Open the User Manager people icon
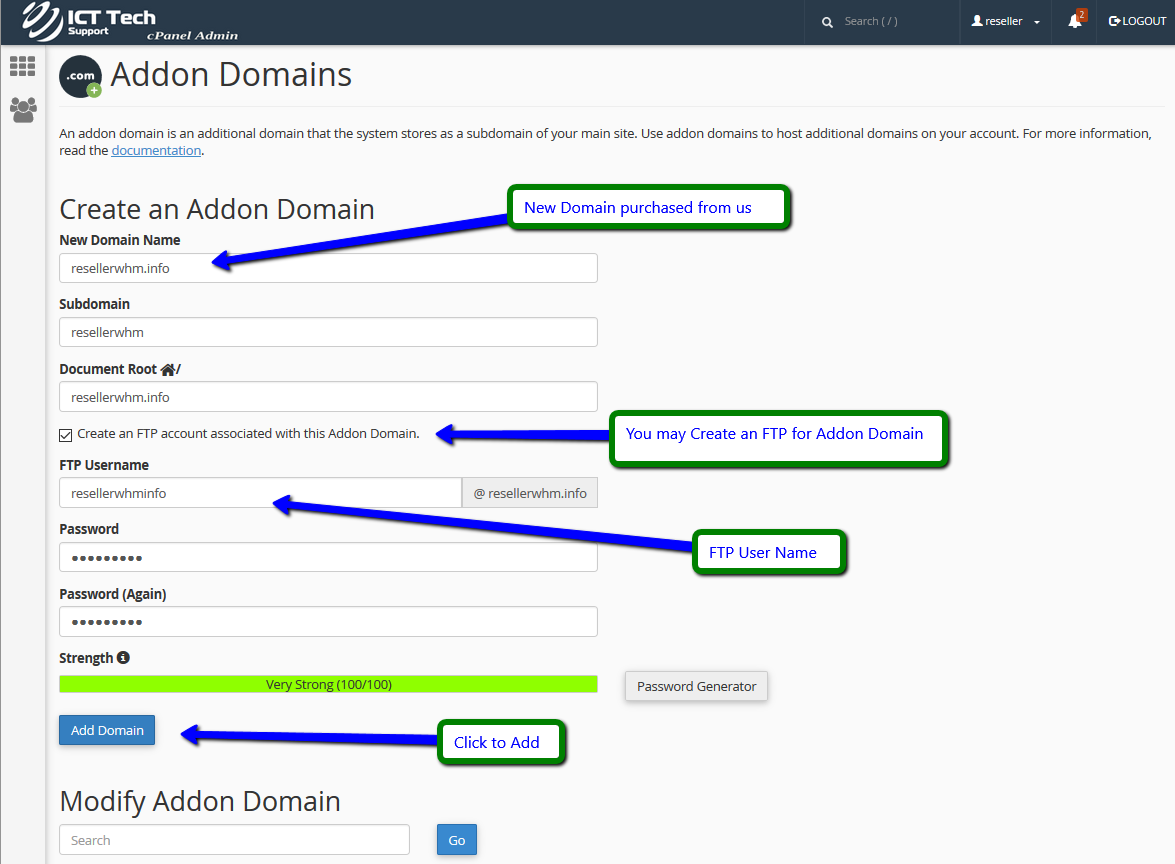1175x864 pixels. (22, 109)
